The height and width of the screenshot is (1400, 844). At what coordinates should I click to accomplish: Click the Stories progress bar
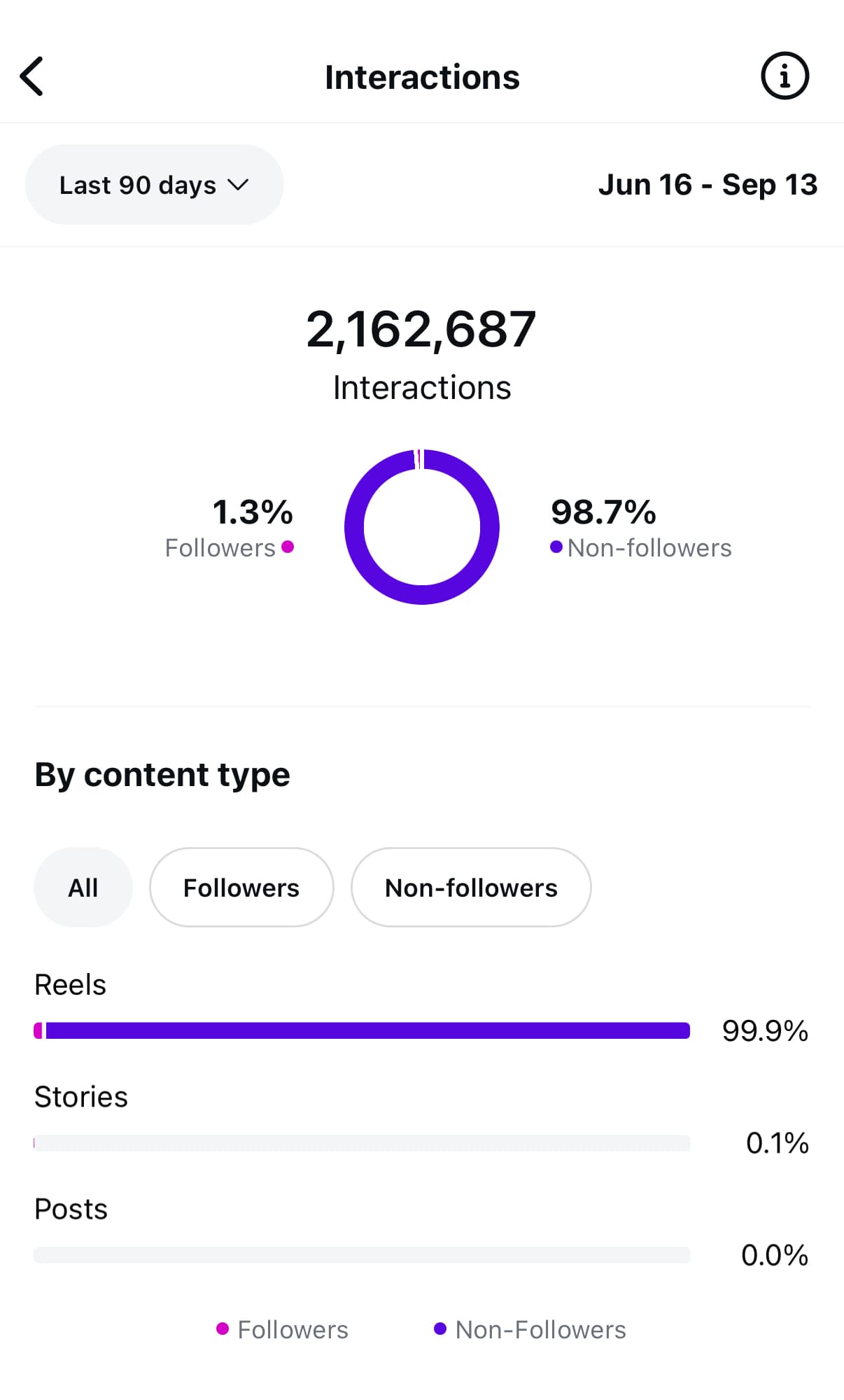[x=362, y=1143]
